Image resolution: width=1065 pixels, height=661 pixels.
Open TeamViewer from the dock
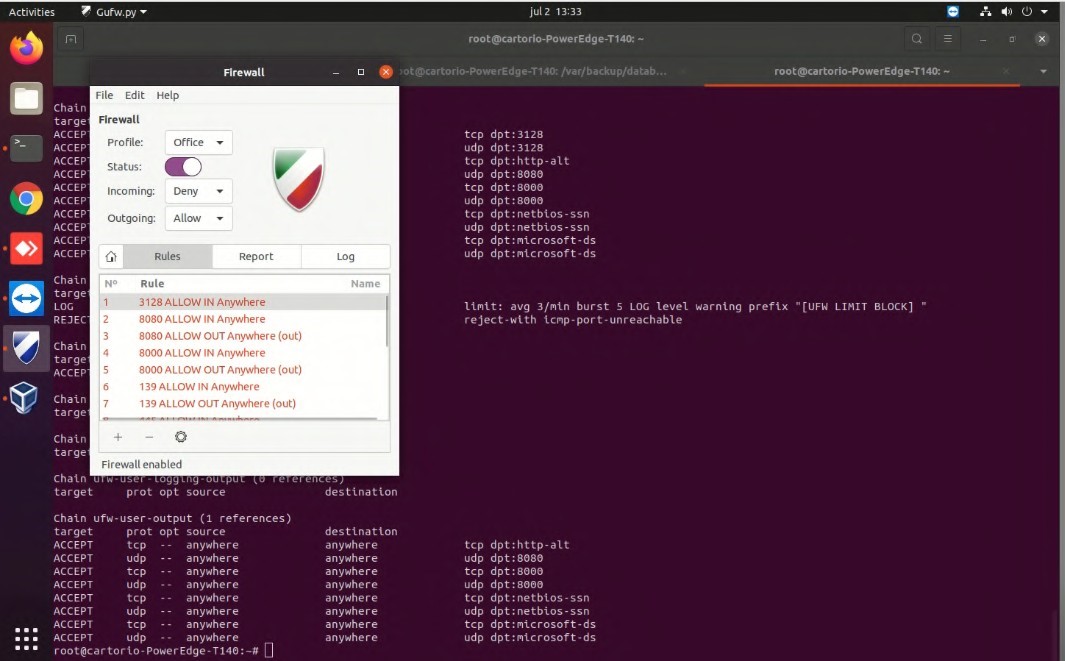[27, 298]
